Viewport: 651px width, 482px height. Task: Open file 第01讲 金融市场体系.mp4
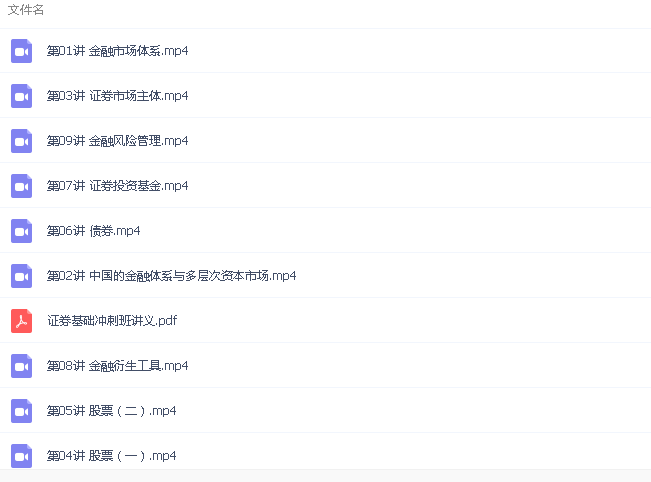(117, 51)
